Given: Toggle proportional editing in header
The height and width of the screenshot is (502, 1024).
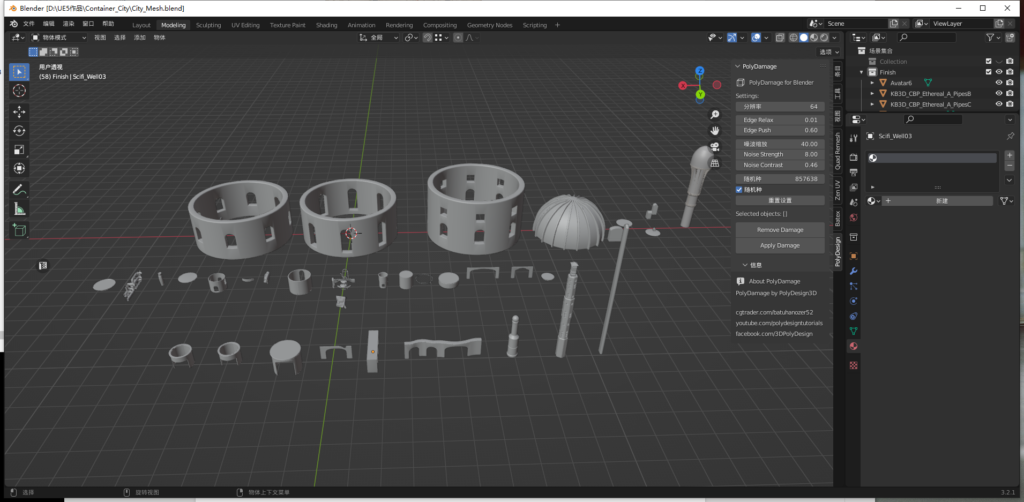Looking at the screenshot, I should [x=458, y=38].
